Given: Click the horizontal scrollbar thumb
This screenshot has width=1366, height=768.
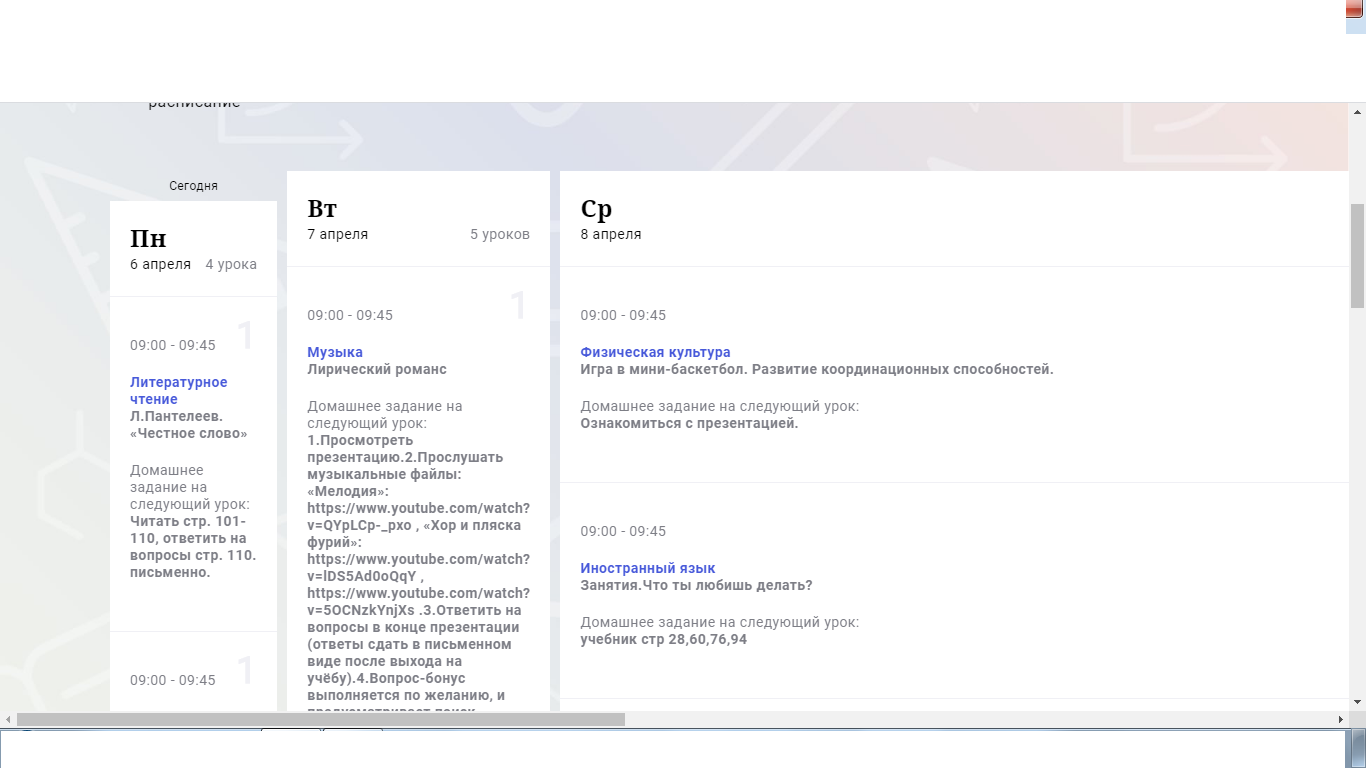Looking at the screenshot, I should (321, 719).
